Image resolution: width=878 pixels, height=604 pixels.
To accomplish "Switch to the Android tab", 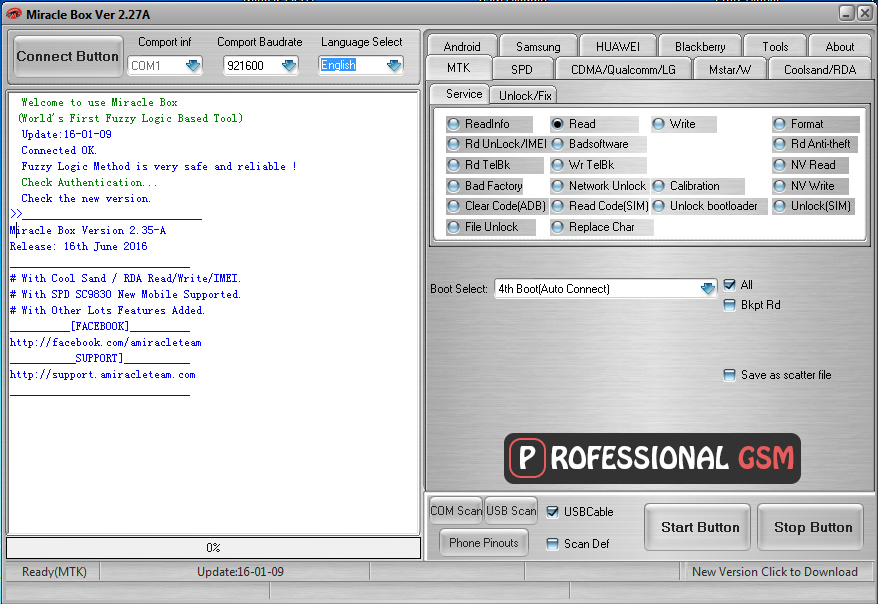I will point(462,46).
